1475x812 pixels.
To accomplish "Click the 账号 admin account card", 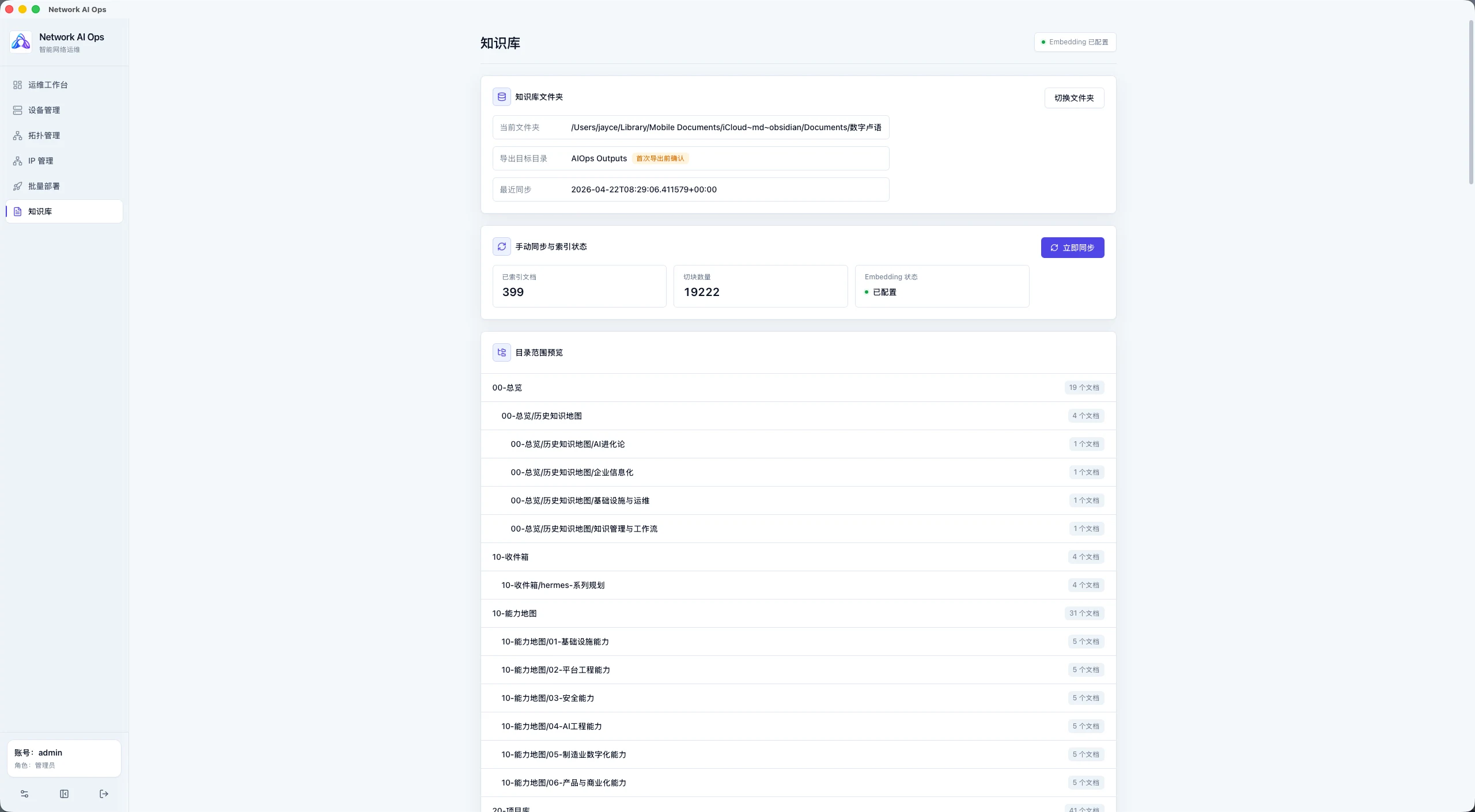I will 64,758.
